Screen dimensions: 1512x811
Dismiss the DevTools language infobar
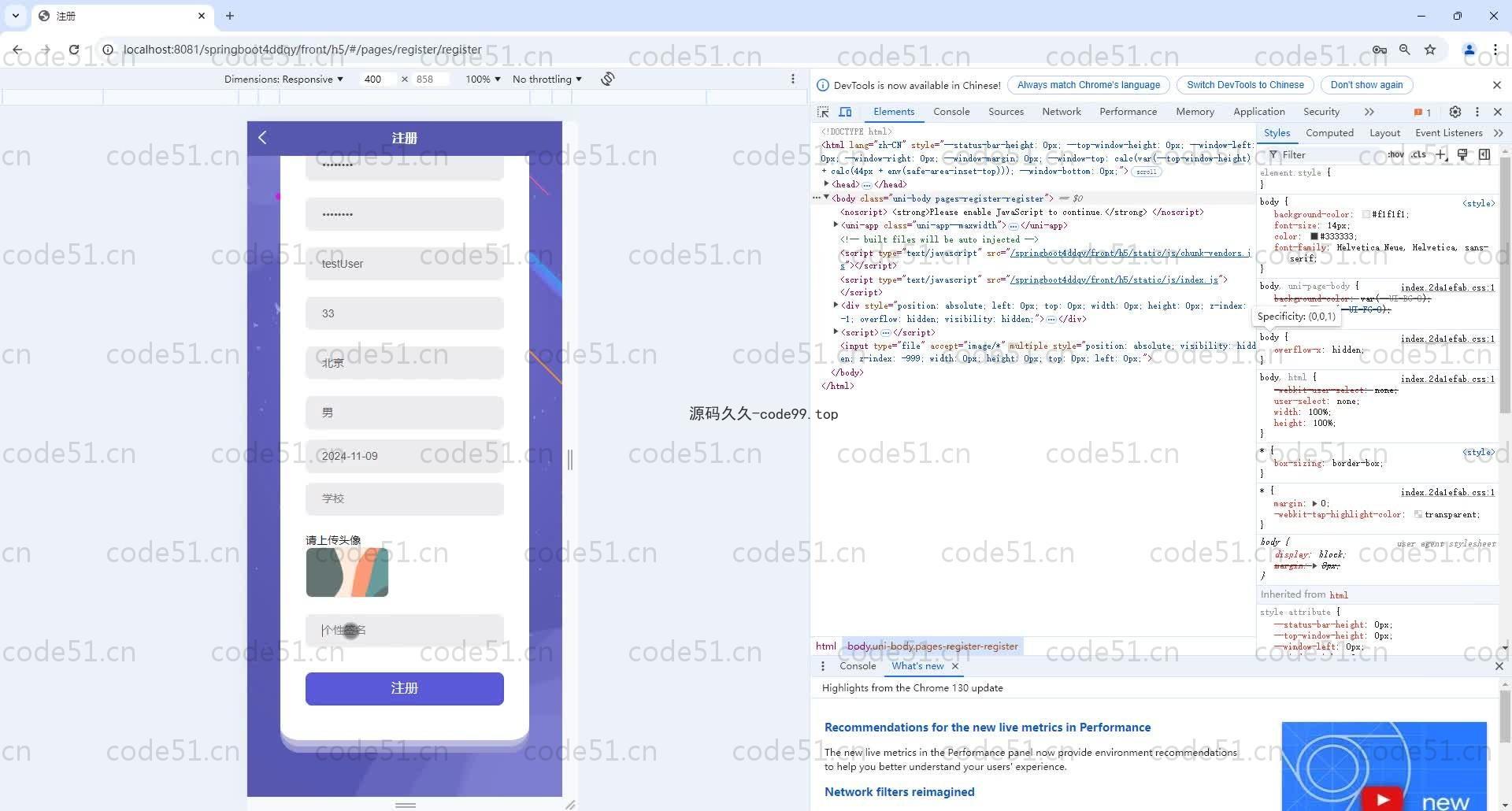(1497, 85)
